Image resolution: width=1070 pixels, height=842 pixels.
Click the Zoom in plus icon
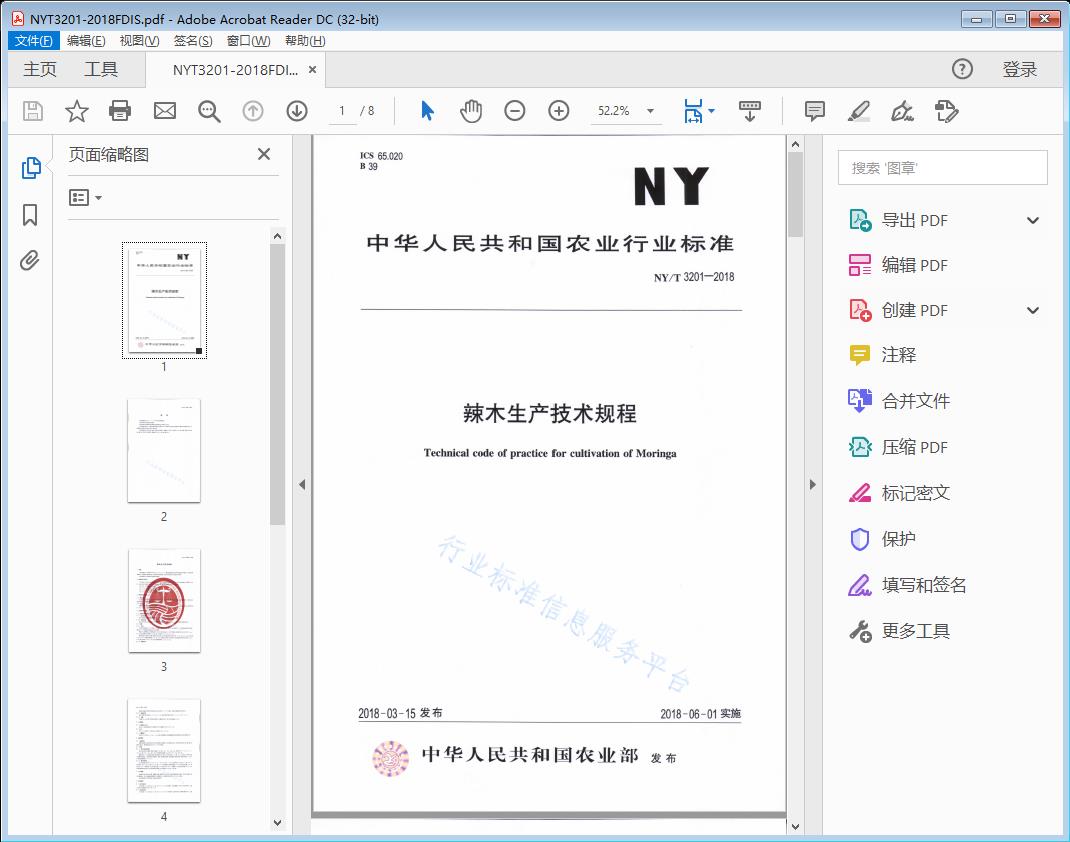click(x=559, y=111)
